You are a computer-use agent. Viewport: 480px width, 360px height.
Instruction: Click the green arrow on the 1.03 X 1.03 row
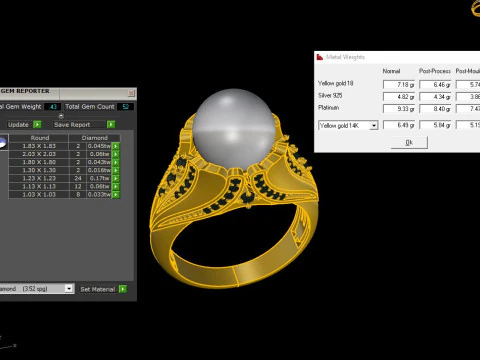116,195
